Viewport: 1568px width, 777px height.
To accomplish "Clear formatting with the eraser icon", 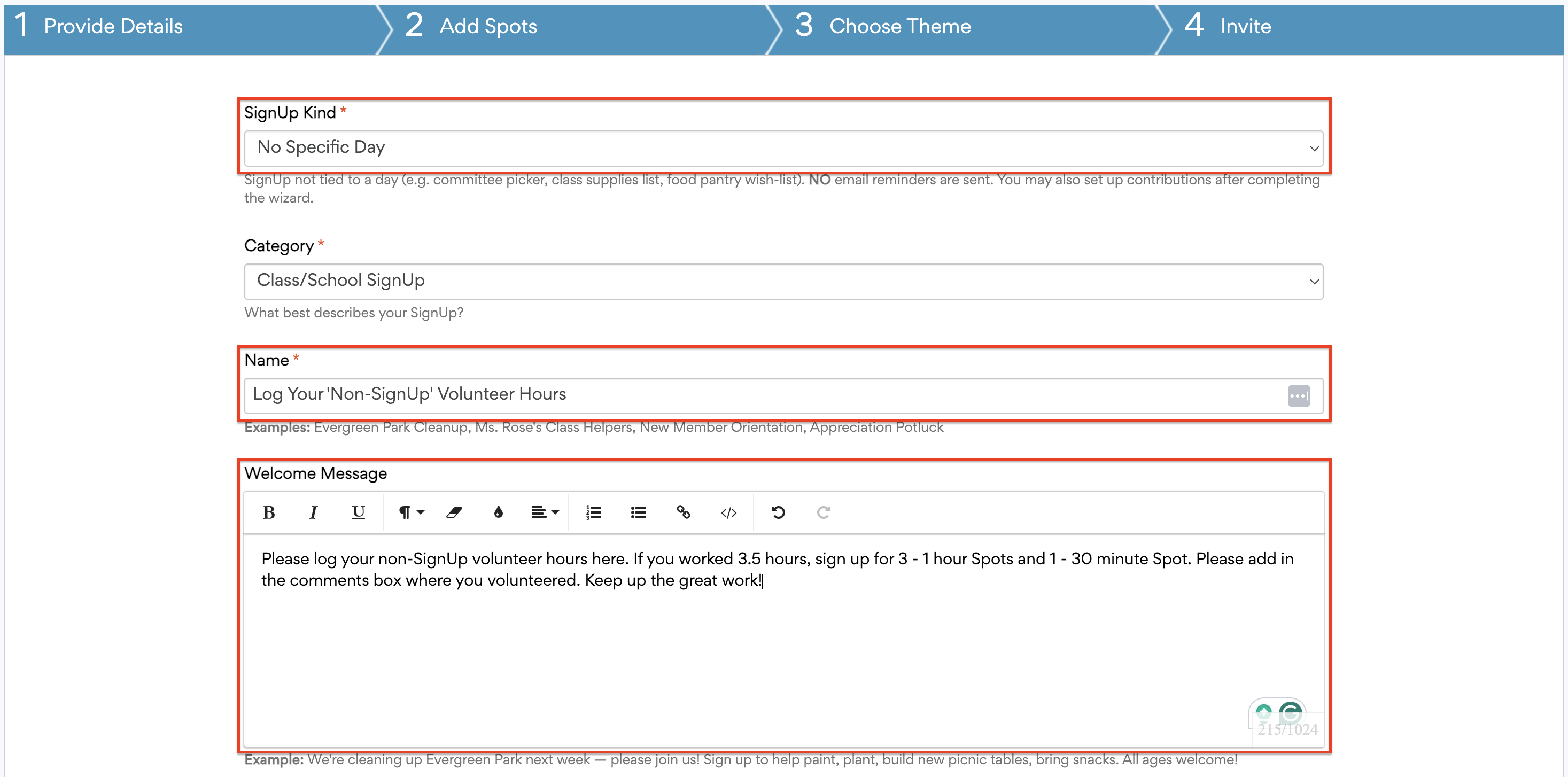I will pyautogui.click(x=454, y=513).
